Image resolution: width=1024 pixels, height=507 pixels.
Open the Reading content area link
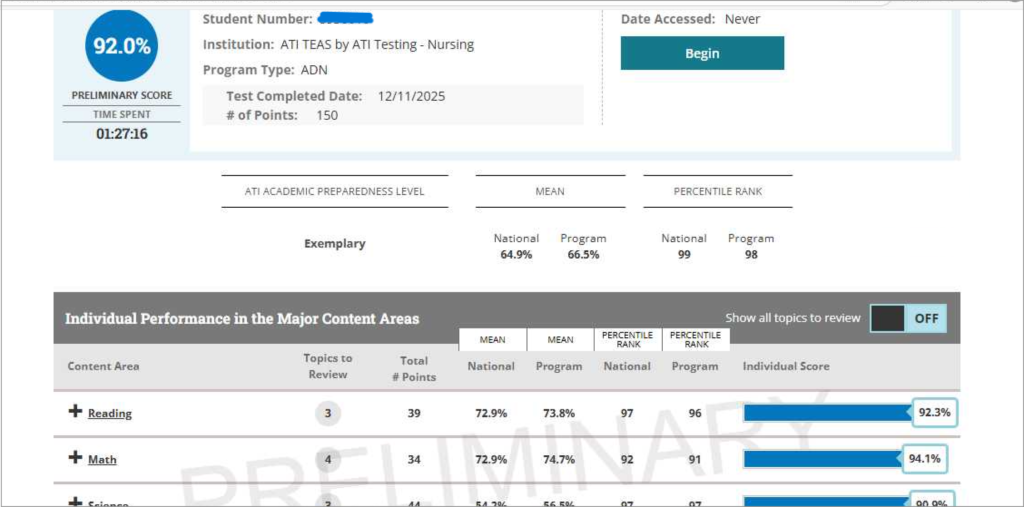point(110,413)
